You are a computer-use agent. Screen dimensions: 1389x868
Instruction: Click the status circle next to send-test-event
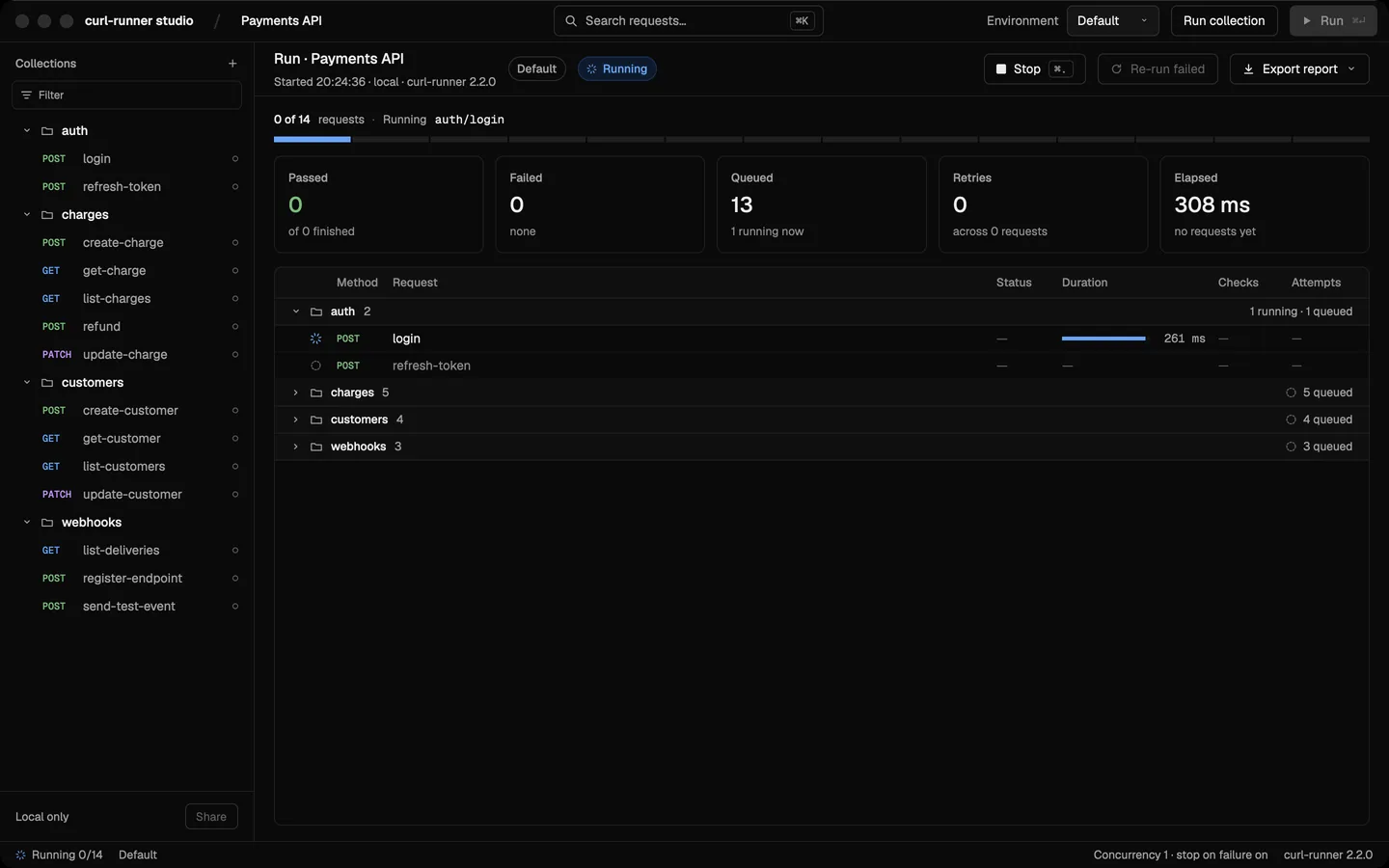point(235,607)
